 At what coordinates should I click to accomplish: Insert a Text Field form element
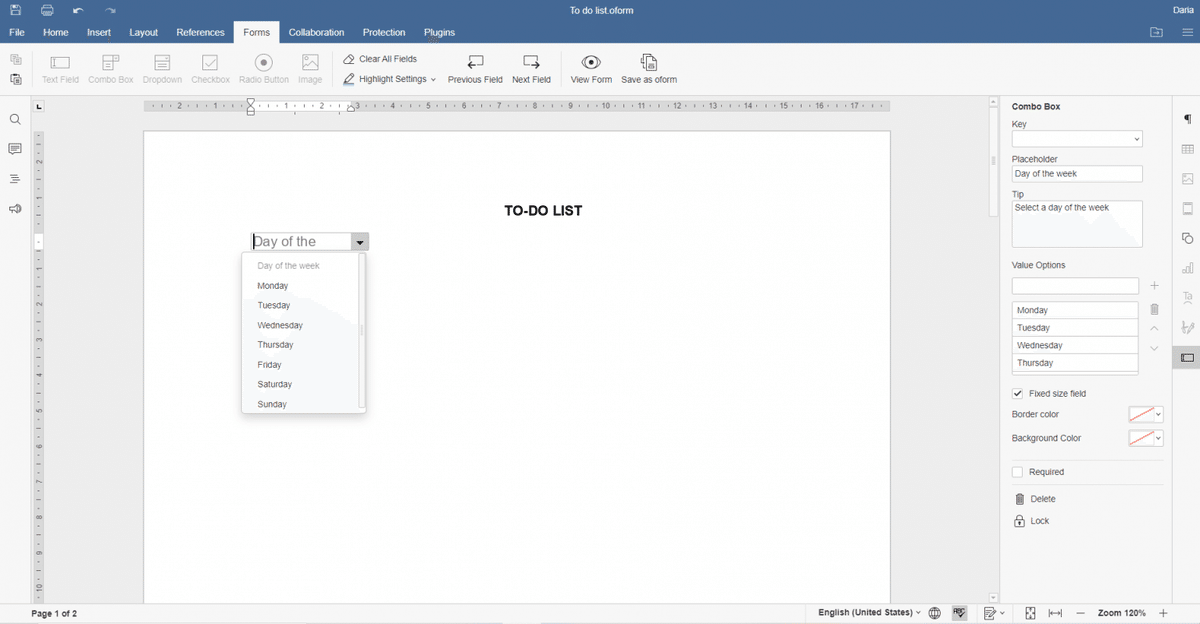point(60,69)
